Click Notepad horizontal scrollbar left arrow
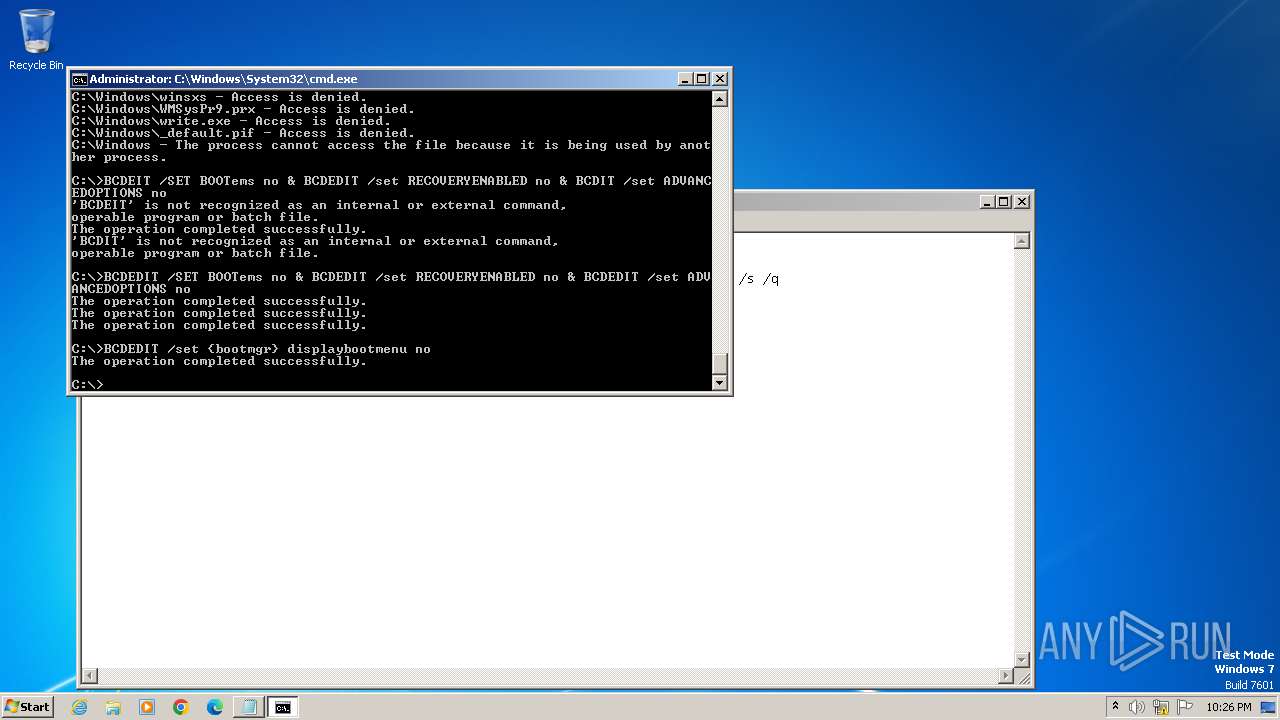This screenshot has width=1280, height=720. (89, 676)
